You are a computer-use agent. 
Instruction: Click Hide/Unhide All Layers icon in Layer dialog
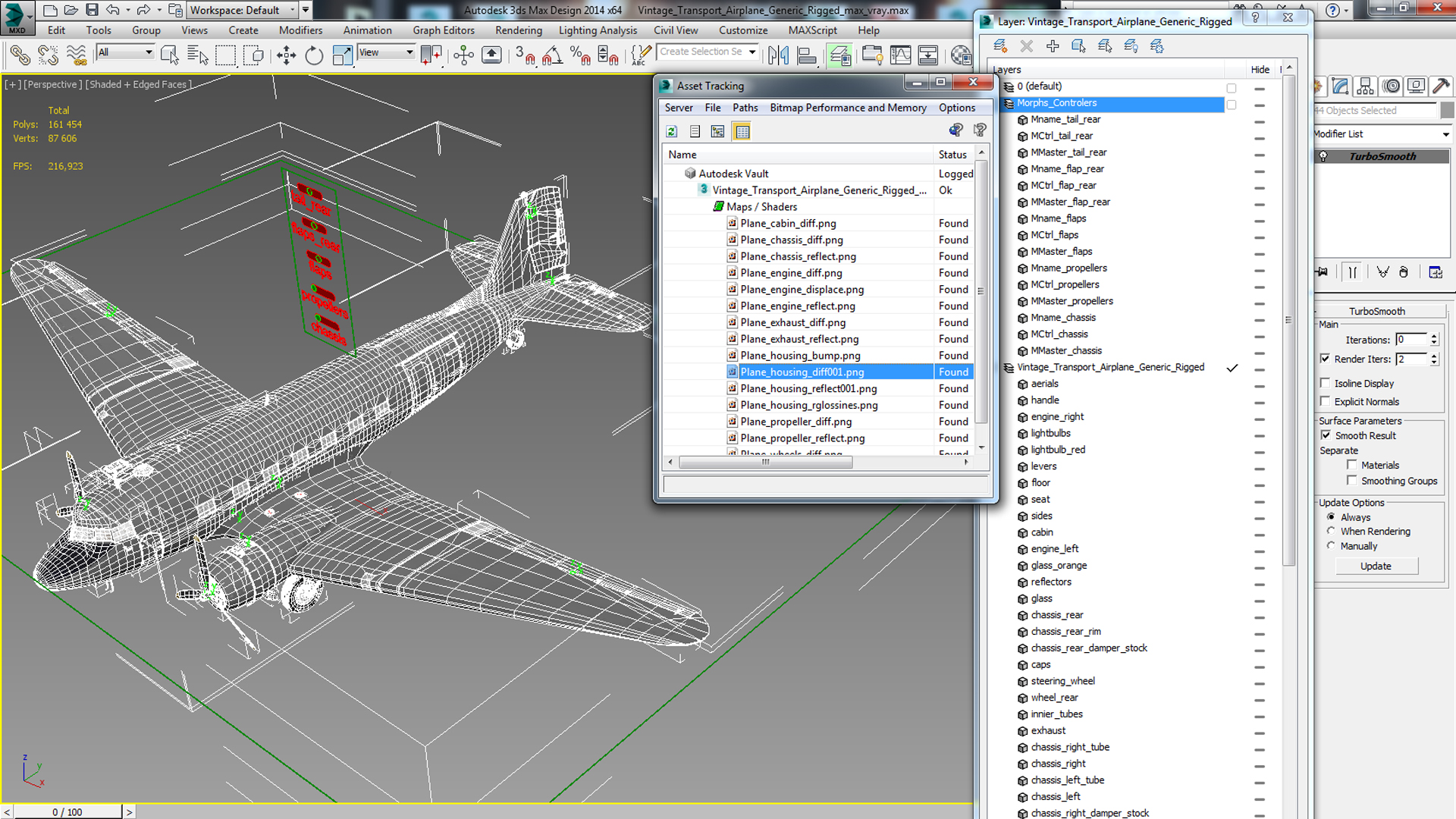pyautogui.click(x=1131, y=46)
